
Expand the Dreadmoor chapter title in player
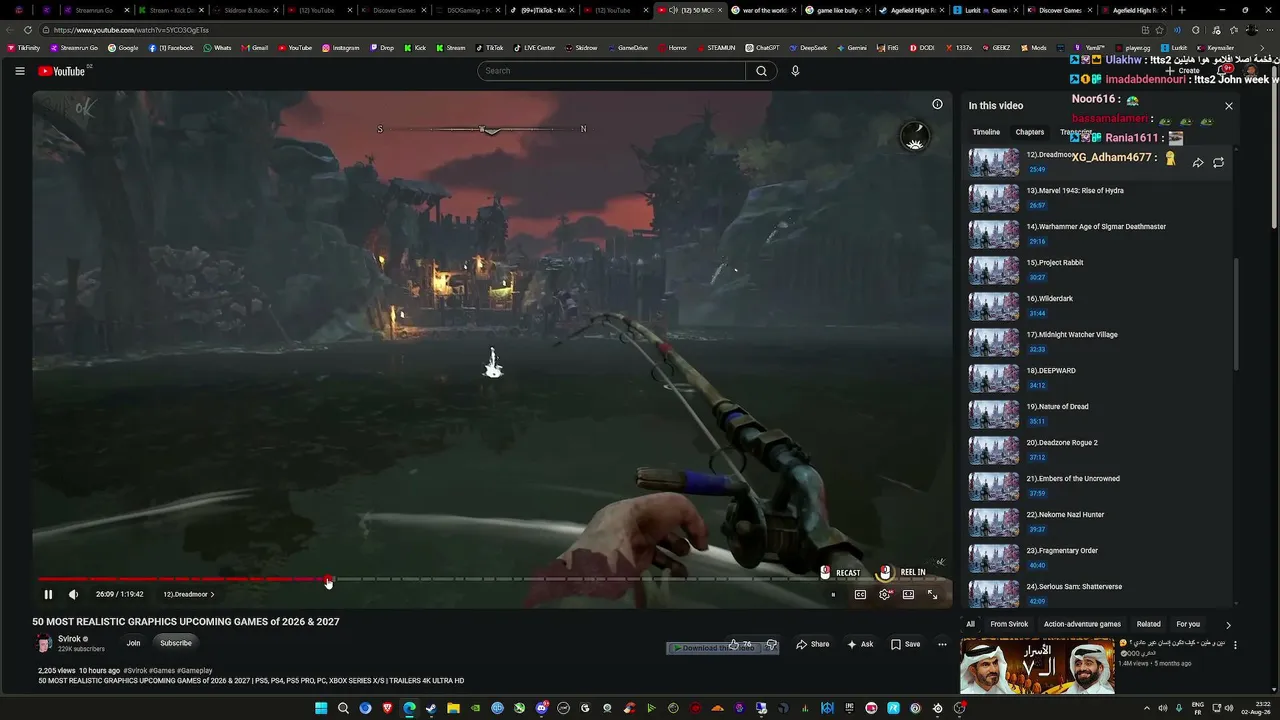click(x=188, y=594)
